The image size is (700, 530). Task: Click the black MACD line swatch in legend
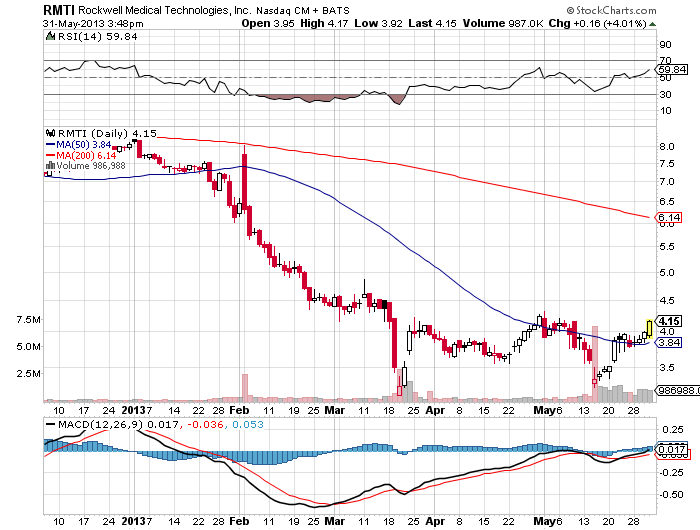pyautogui.click(x=50, y=424)
